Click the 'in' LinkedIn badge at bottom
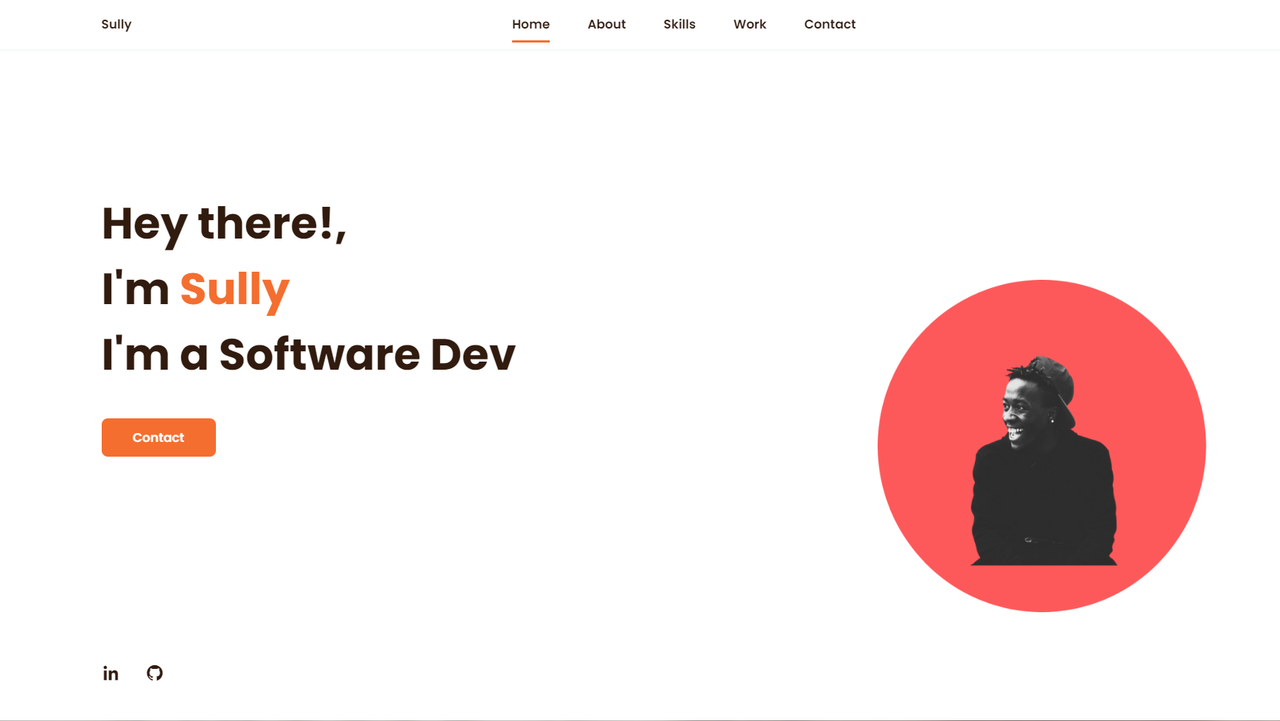Image resolution: width=1280 pixels, height=721 pixels. [110, 673]
